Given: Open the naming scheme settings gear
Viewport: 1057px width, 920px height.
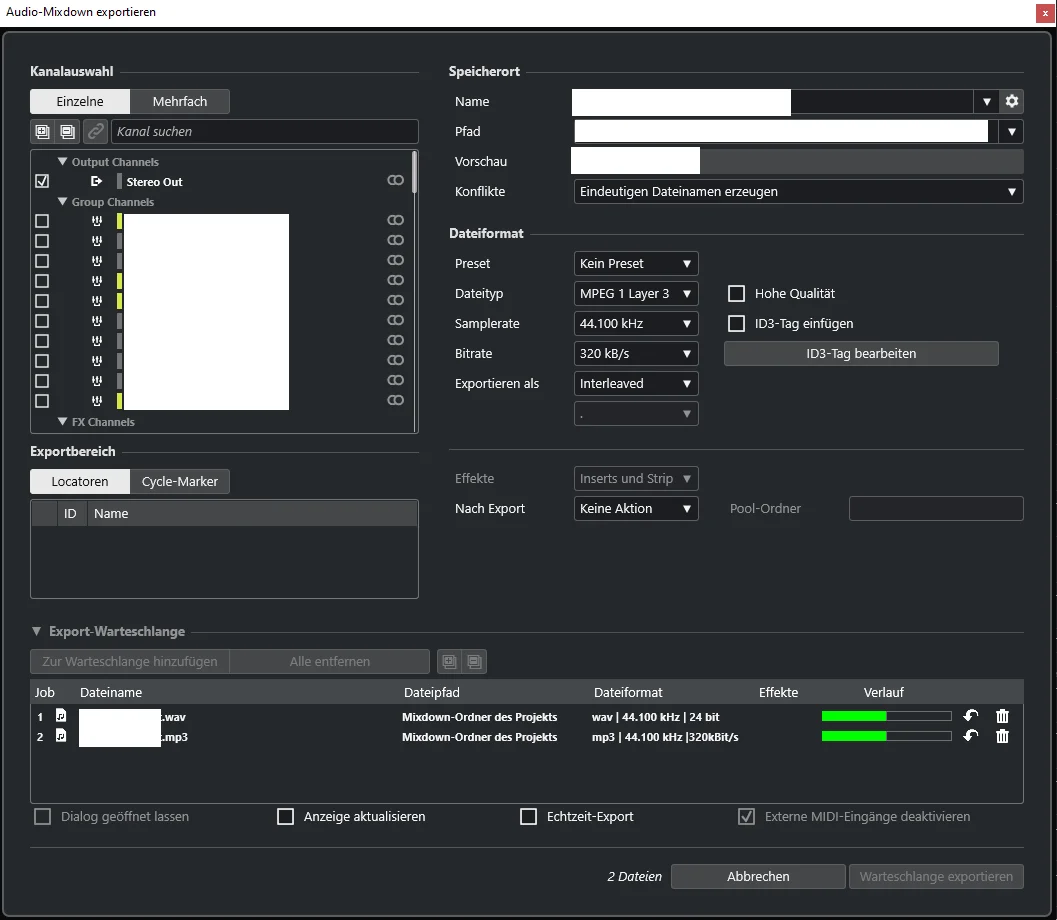Looking at the screenshot, I should point(1011,101).
